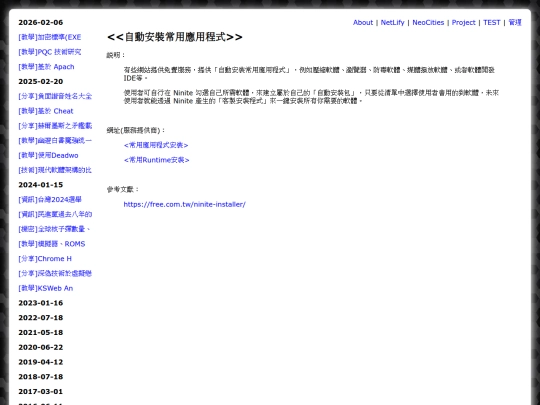
Task: Expand the 2019-04-12 date group
Action: (x=41, y=362)
